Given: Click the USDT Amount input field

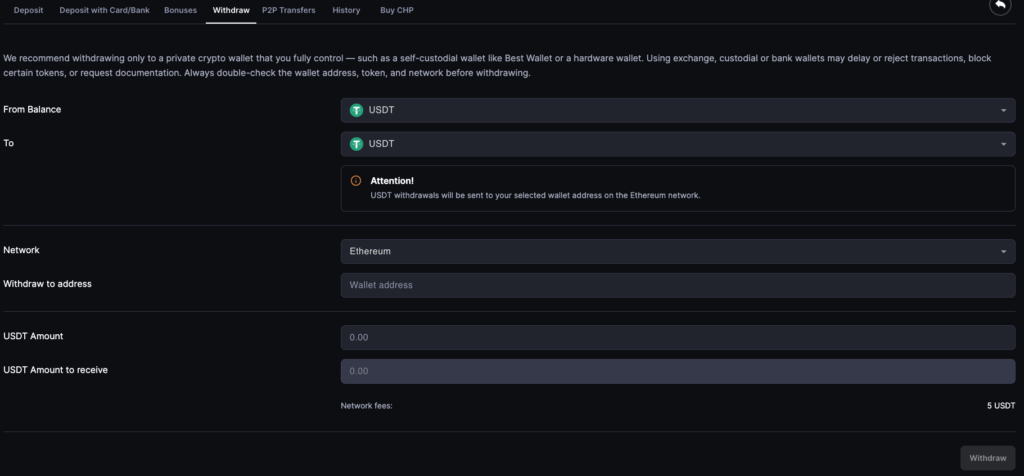Looking at the screenshot, I should click(x=678, y=337).
